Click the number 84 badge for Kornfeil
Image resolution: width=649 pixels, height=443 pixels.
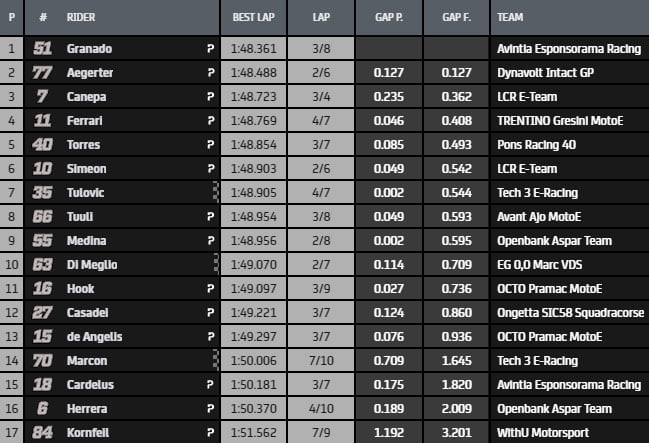coord(43,432)
